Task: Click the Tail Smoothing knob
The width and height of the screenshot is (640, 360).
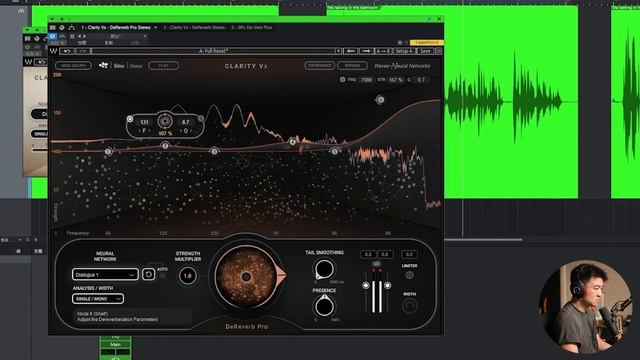Action: coord(324,269)
